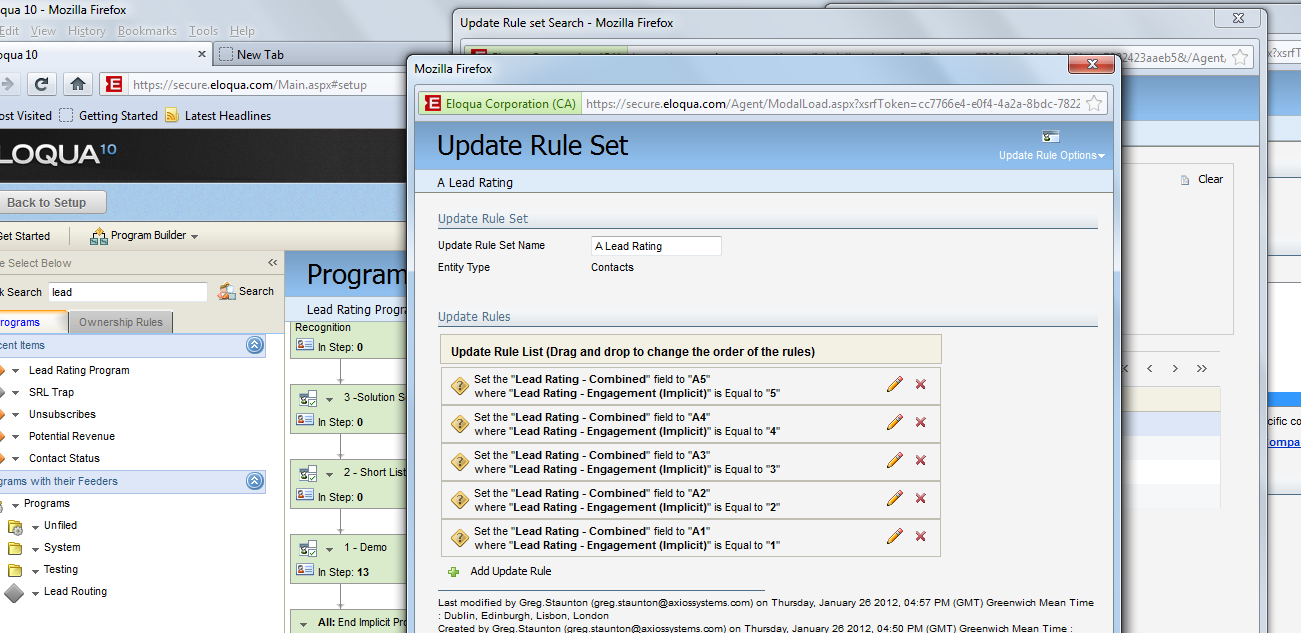Collapse the left panel with double chevron
This screenshot has width=1301, height=633.
(x=272, y=263)
